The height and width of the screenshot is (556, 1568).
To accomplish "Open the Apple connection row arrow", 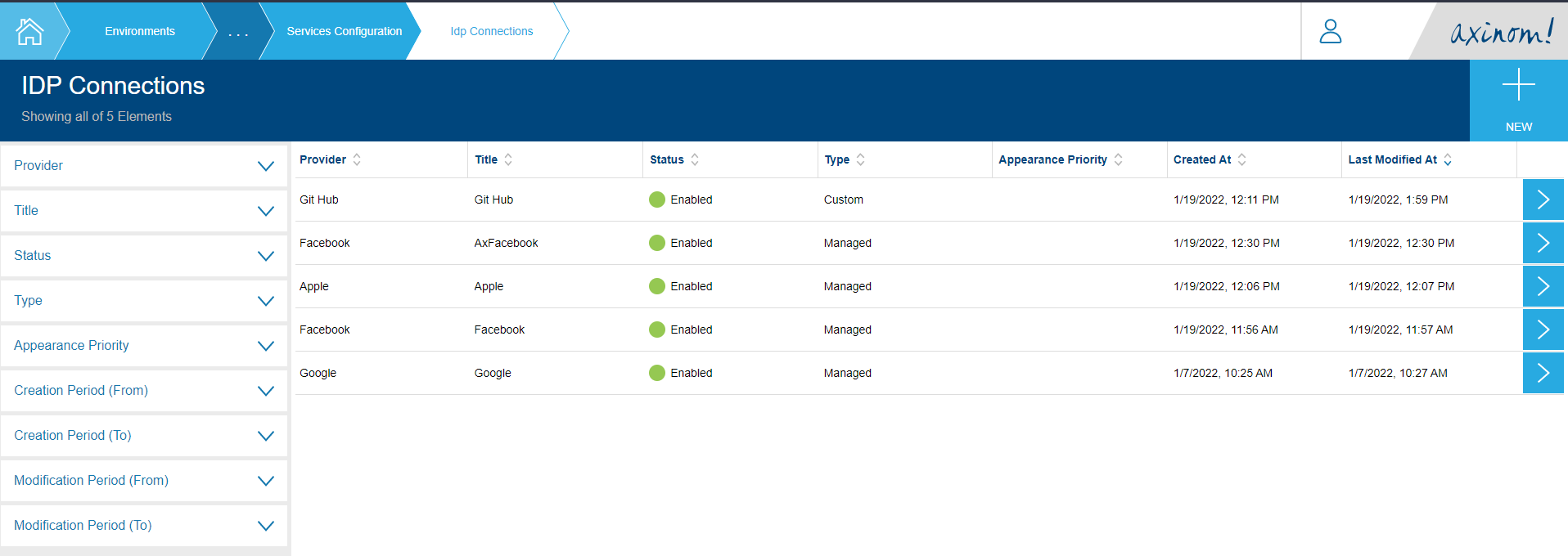I will tap(1543, 286).
